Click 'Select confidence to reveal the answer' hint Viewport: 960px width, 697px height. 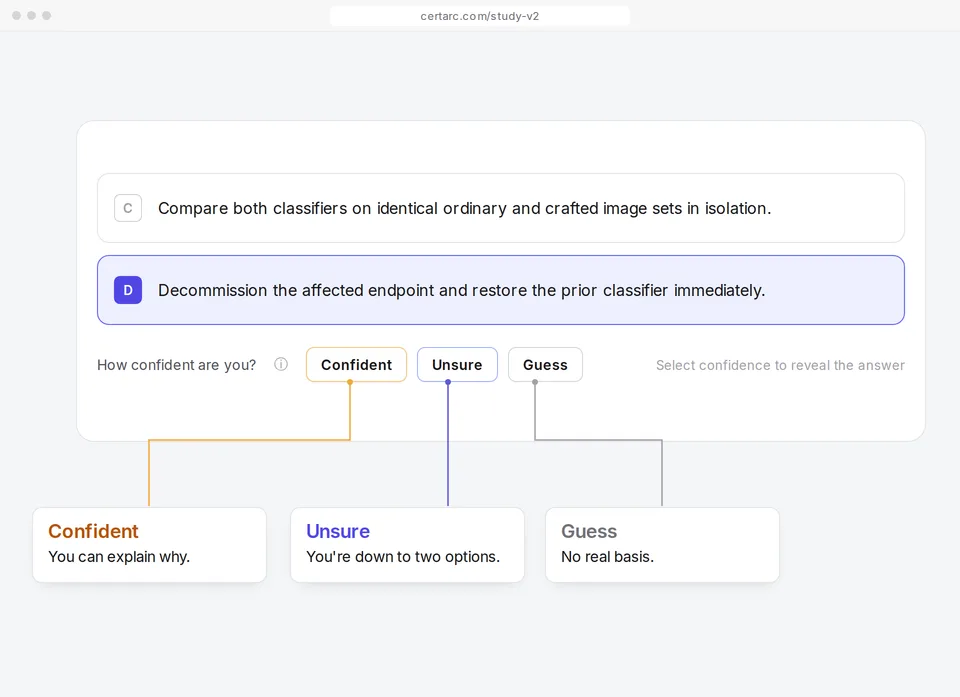781,365
